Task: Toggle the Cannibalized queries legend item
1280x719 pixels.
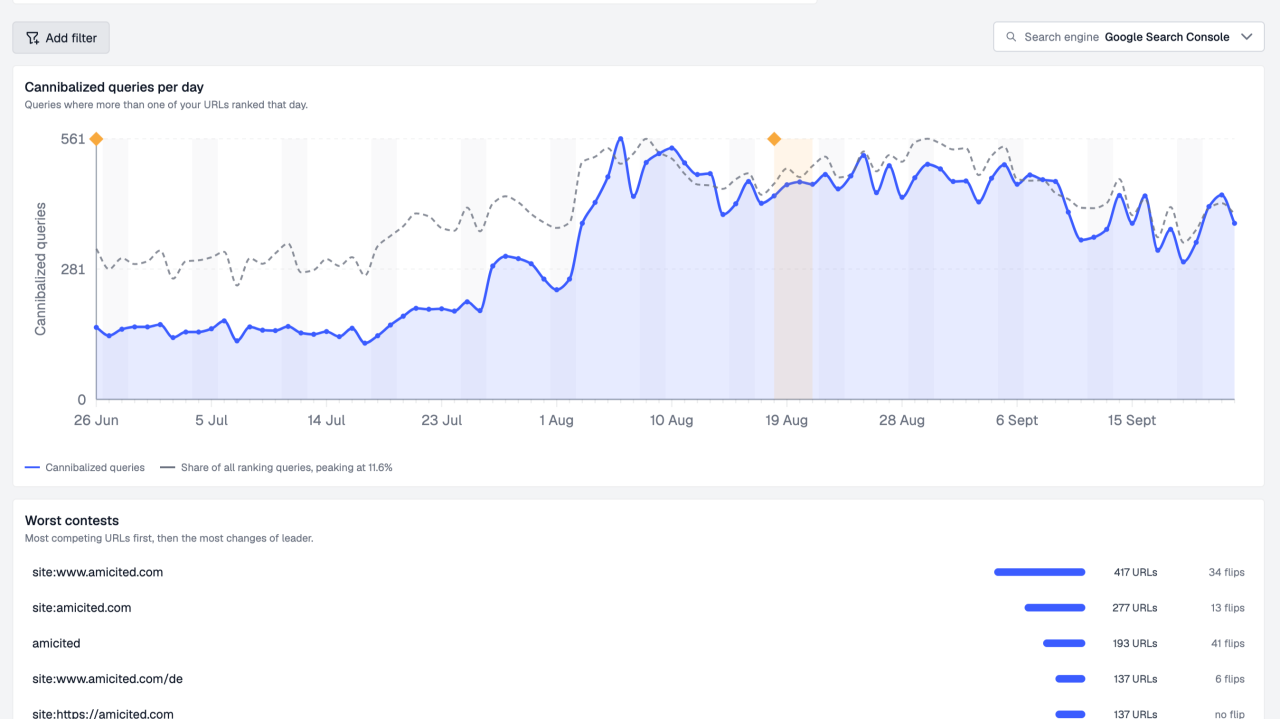Action: click(85, 467)
